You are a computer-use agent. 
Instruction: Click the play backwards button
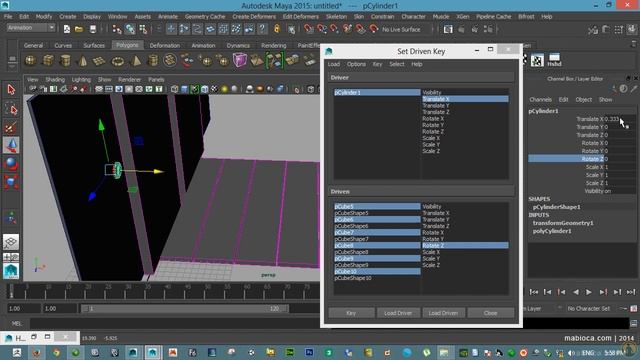(x=576, y=292)
